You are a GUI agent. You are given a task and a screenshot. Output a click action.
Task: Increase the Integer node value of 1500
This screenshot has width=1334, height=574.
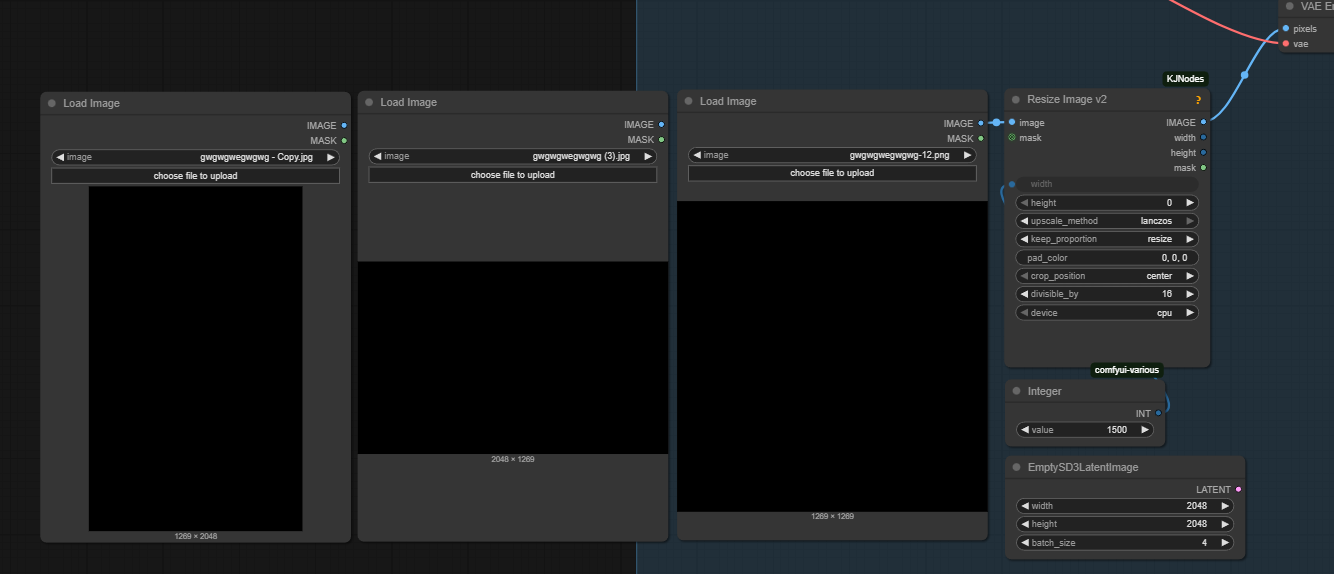[1144, 430]
